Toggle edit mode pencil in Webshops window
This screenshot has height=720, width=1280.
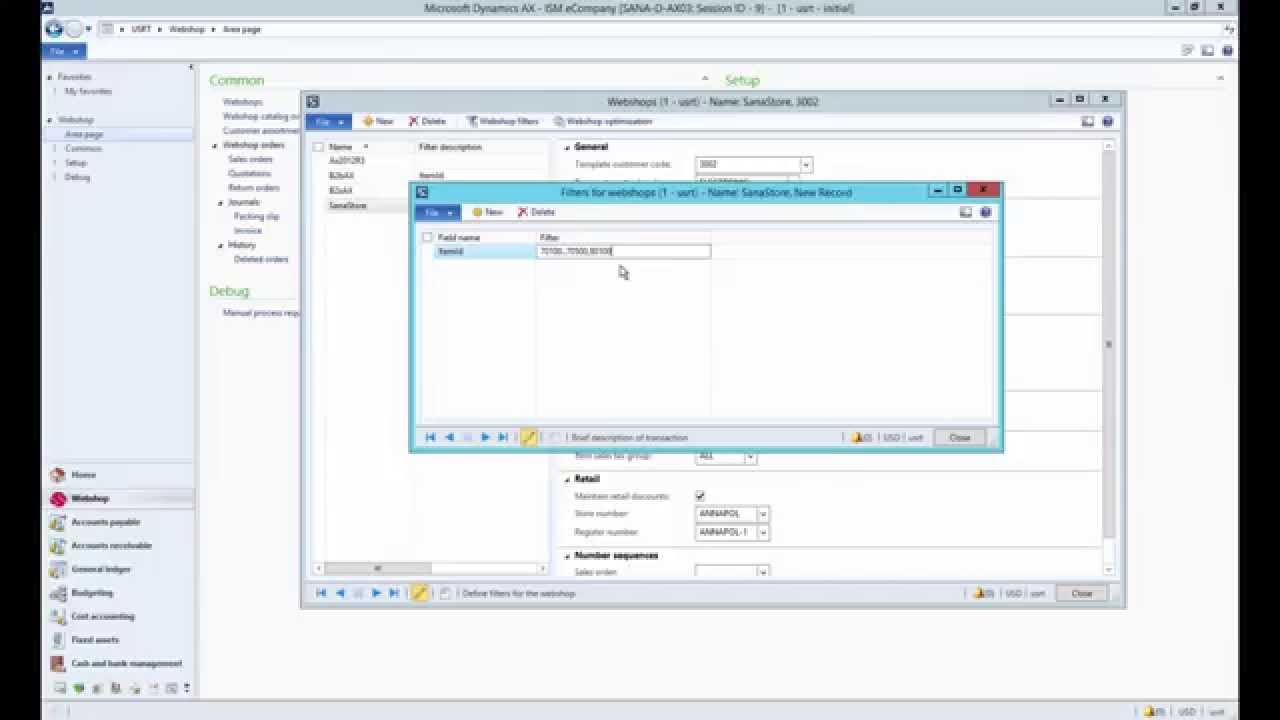pos(420,593)
